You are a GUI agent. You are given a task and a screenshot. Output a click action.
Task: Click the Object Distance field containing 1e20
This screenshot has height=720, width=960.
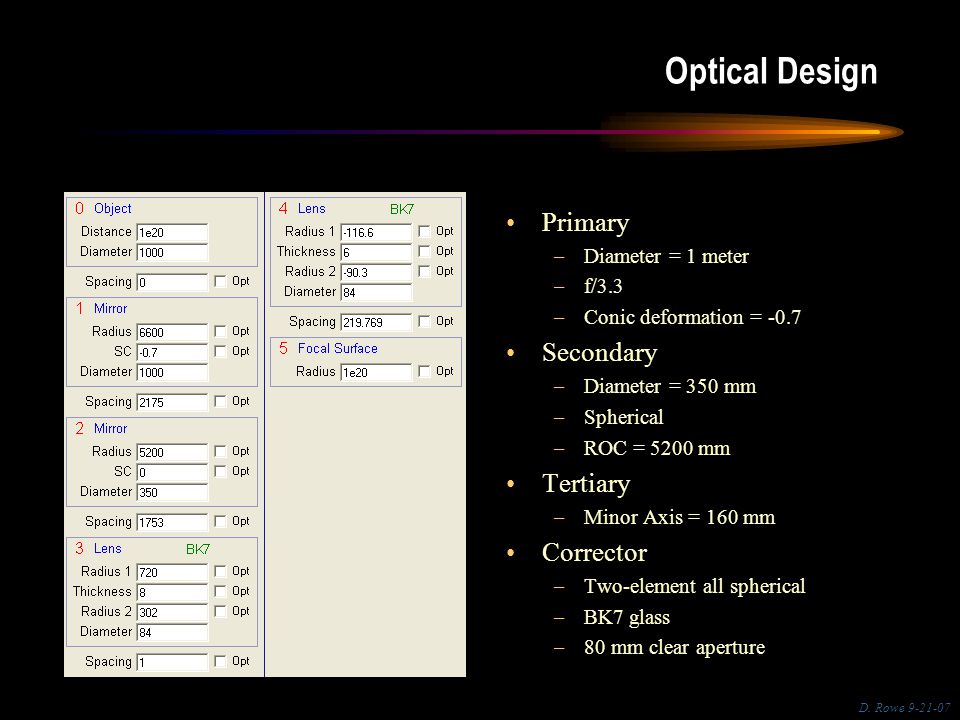[x=172, y=232]
